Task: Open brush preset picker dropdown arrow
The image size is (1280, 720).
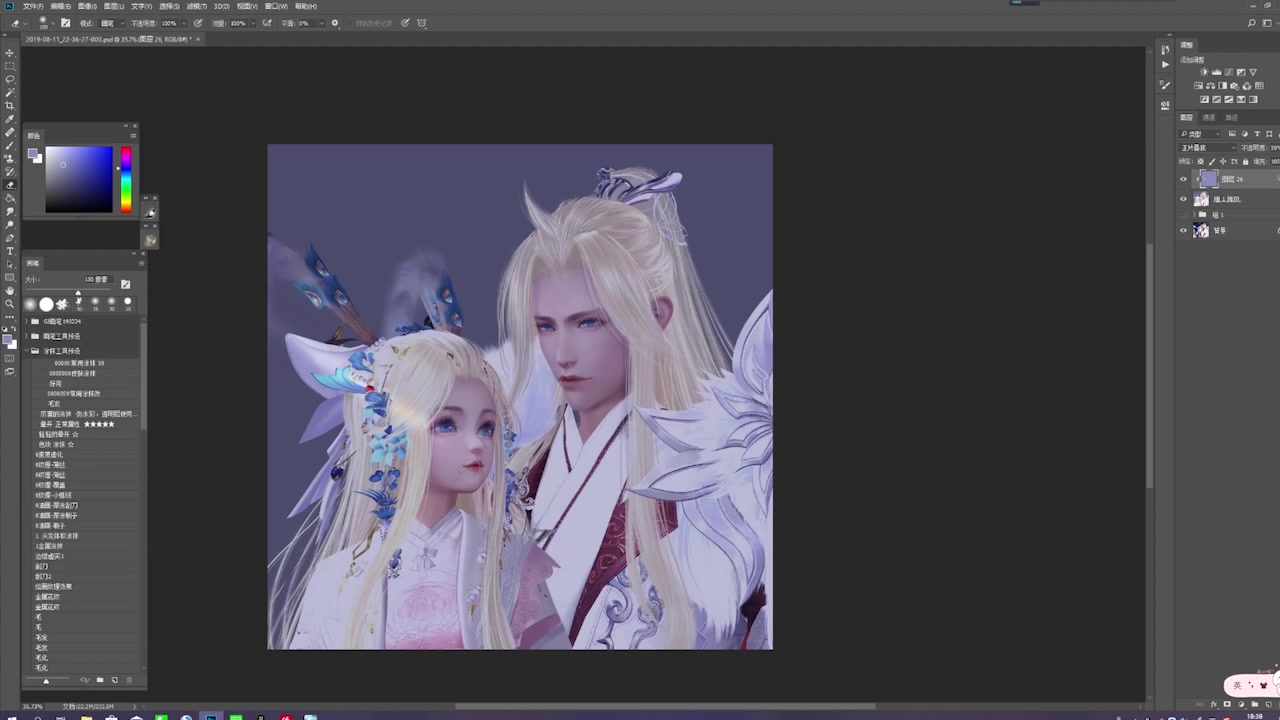Action: pos(53,23)
